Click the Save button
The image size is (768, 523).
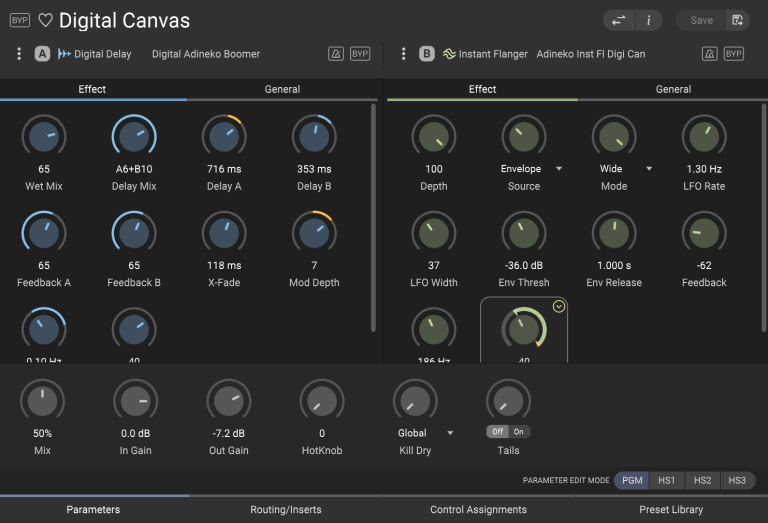coord(701,20)
